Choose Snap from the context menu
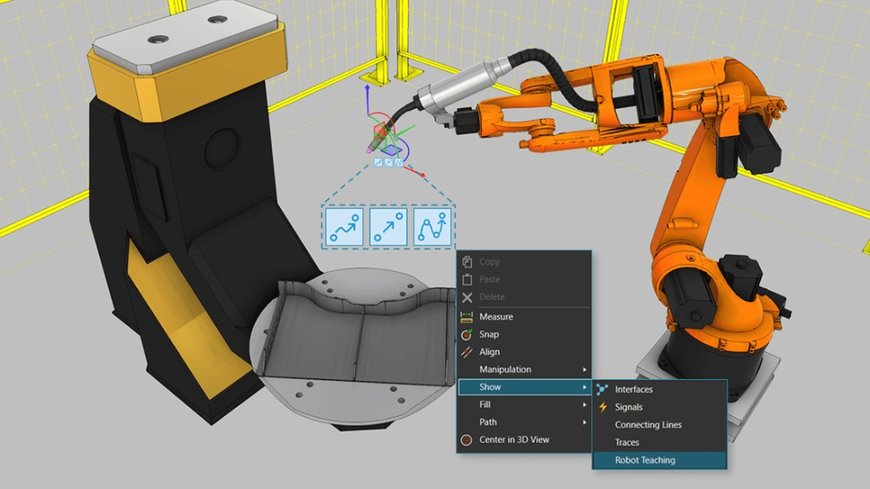Screen dimensions: 870x489 524,334
